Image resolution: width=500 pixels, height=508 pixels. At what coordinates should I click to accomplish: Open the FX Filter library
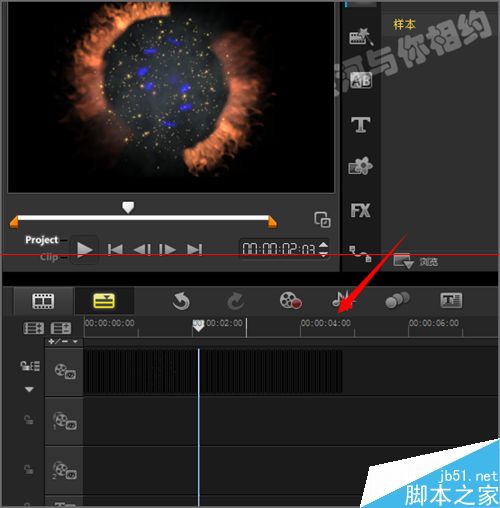360,210
